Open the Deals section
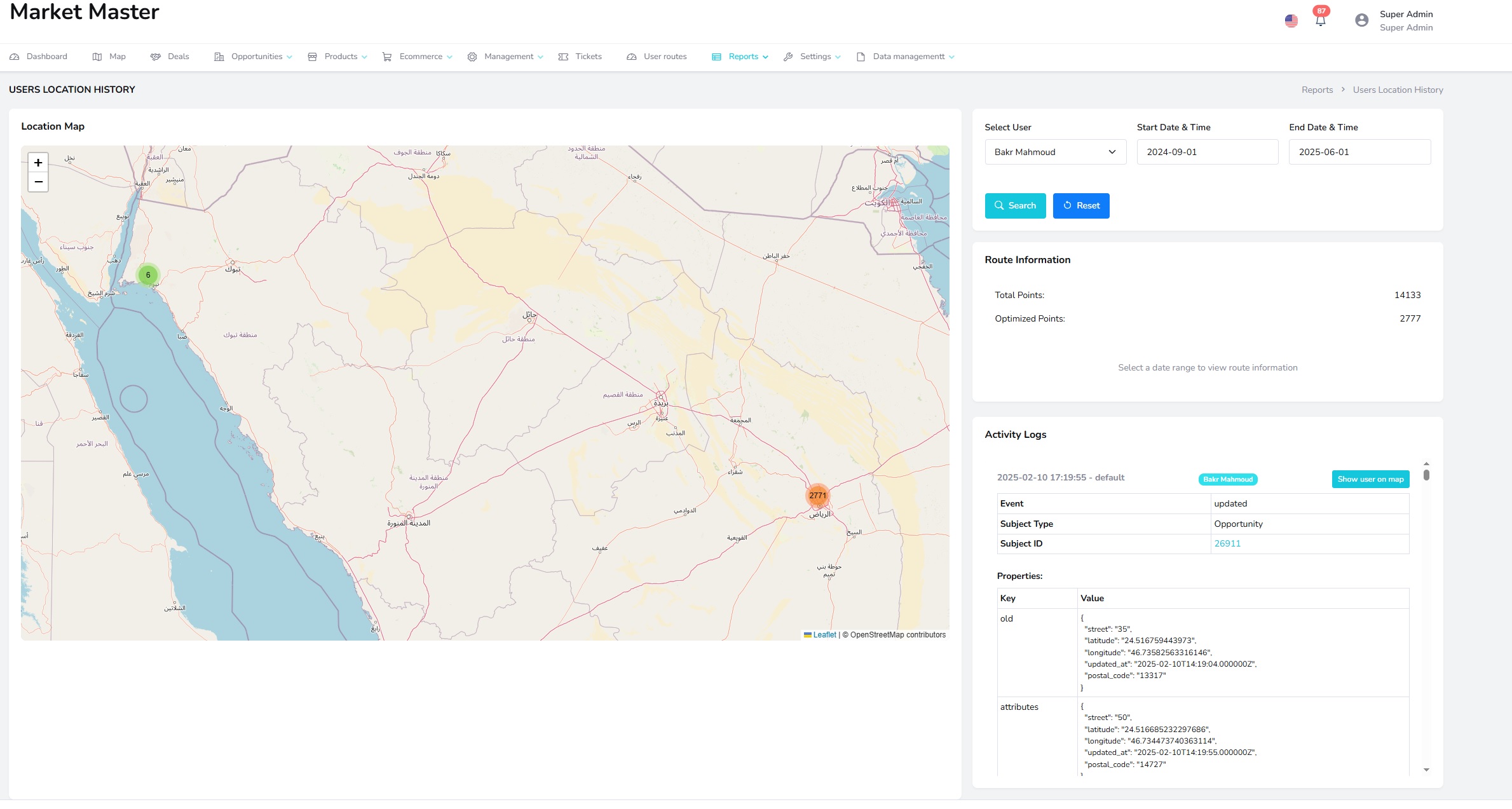Viewport: 1512px width, 809px height. click(x=177, y=56)
